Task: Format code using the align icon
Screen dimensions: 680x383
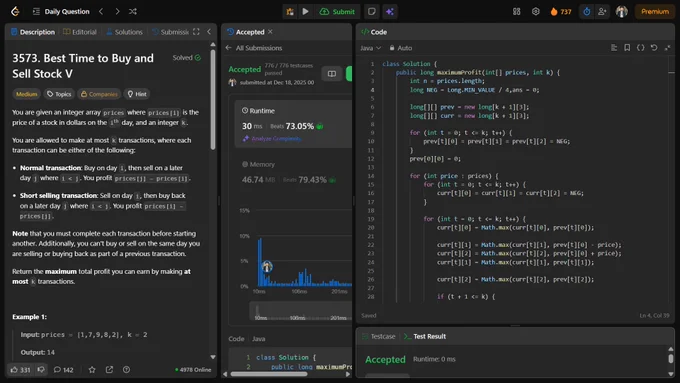Action: (x=614, y=48)
